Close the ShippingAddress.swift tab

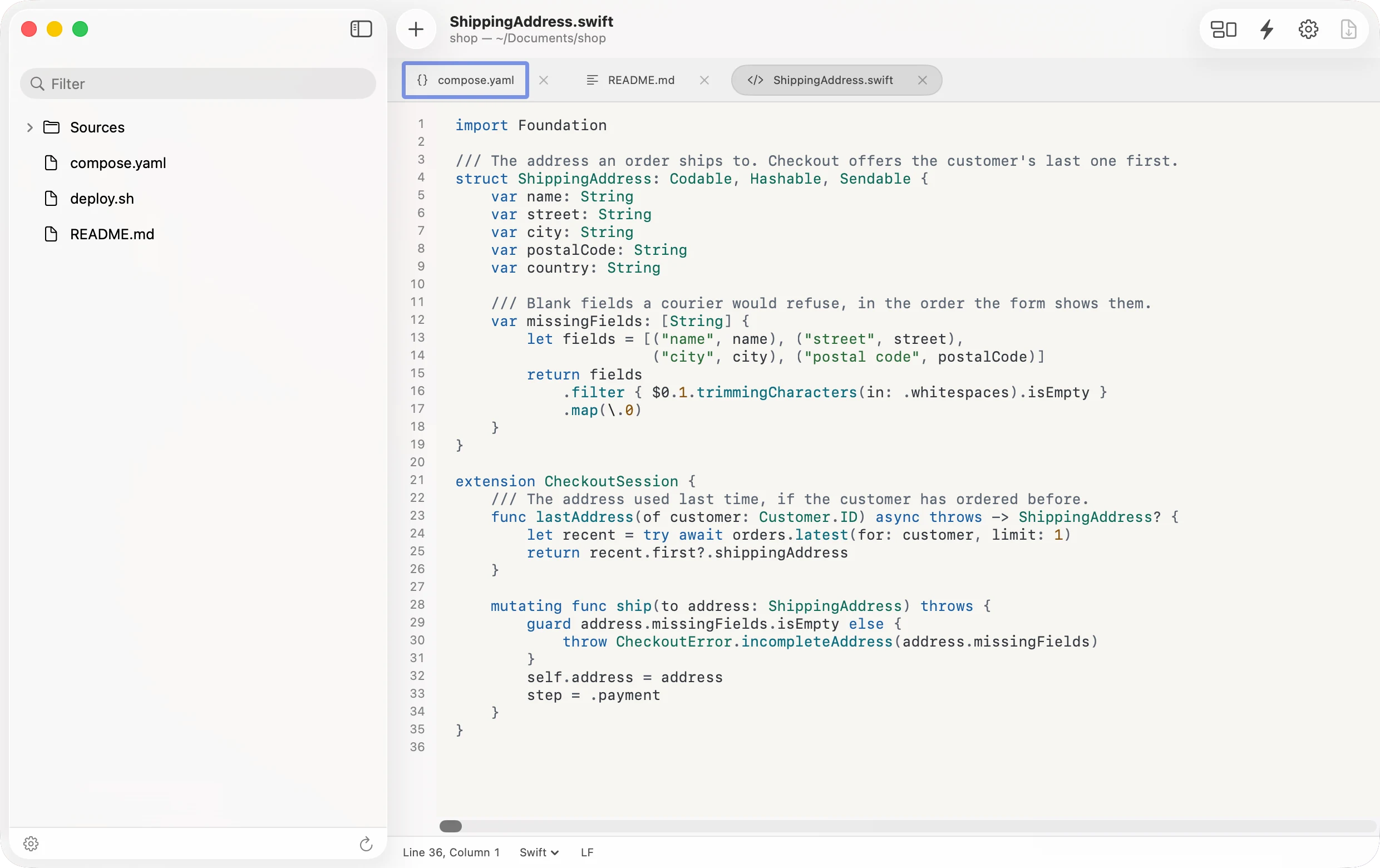tap(922, 80)
